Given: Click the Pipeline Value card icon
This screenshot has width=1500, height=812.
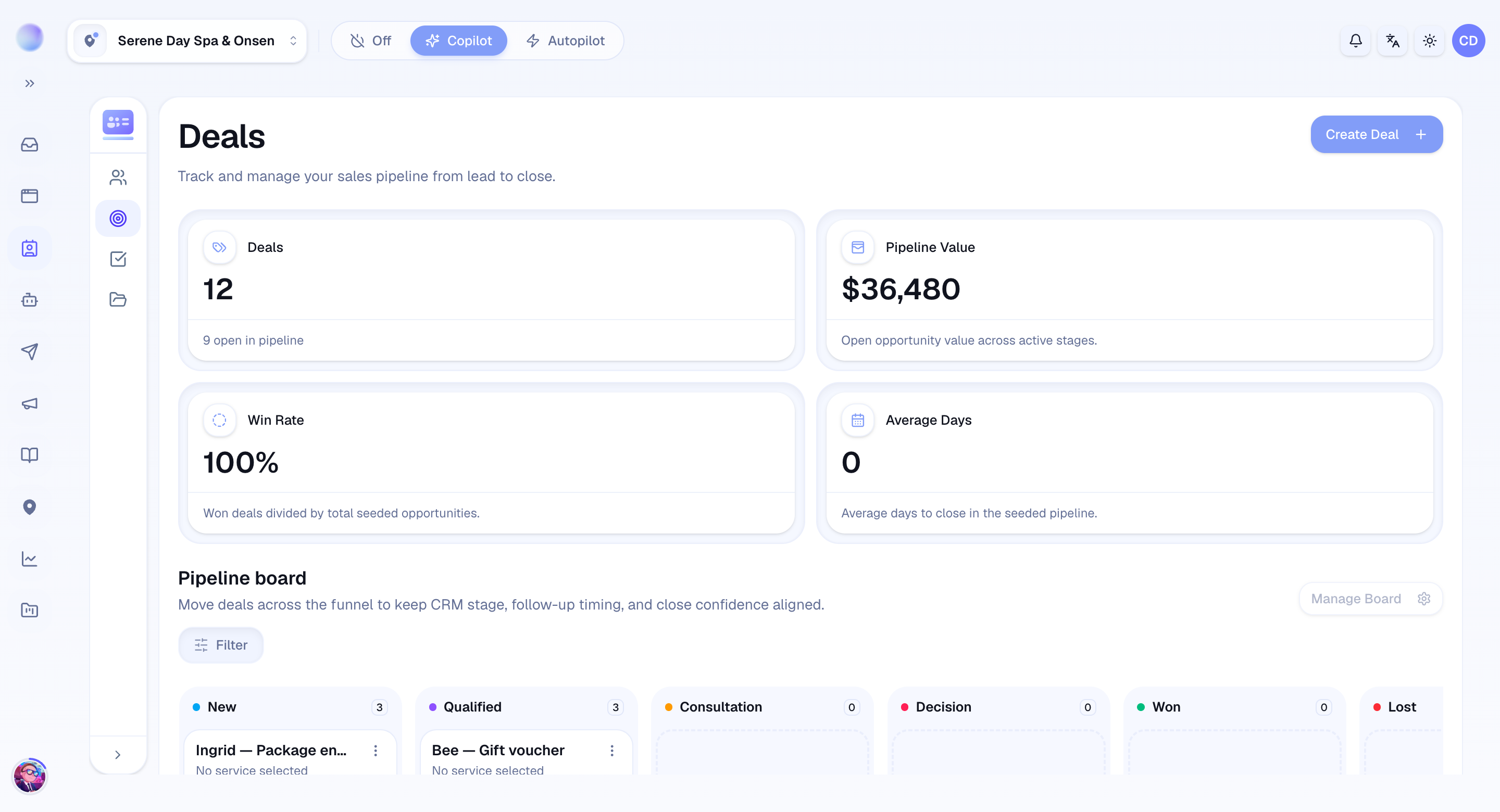Looking at the screenshot, I should [858, 247].
